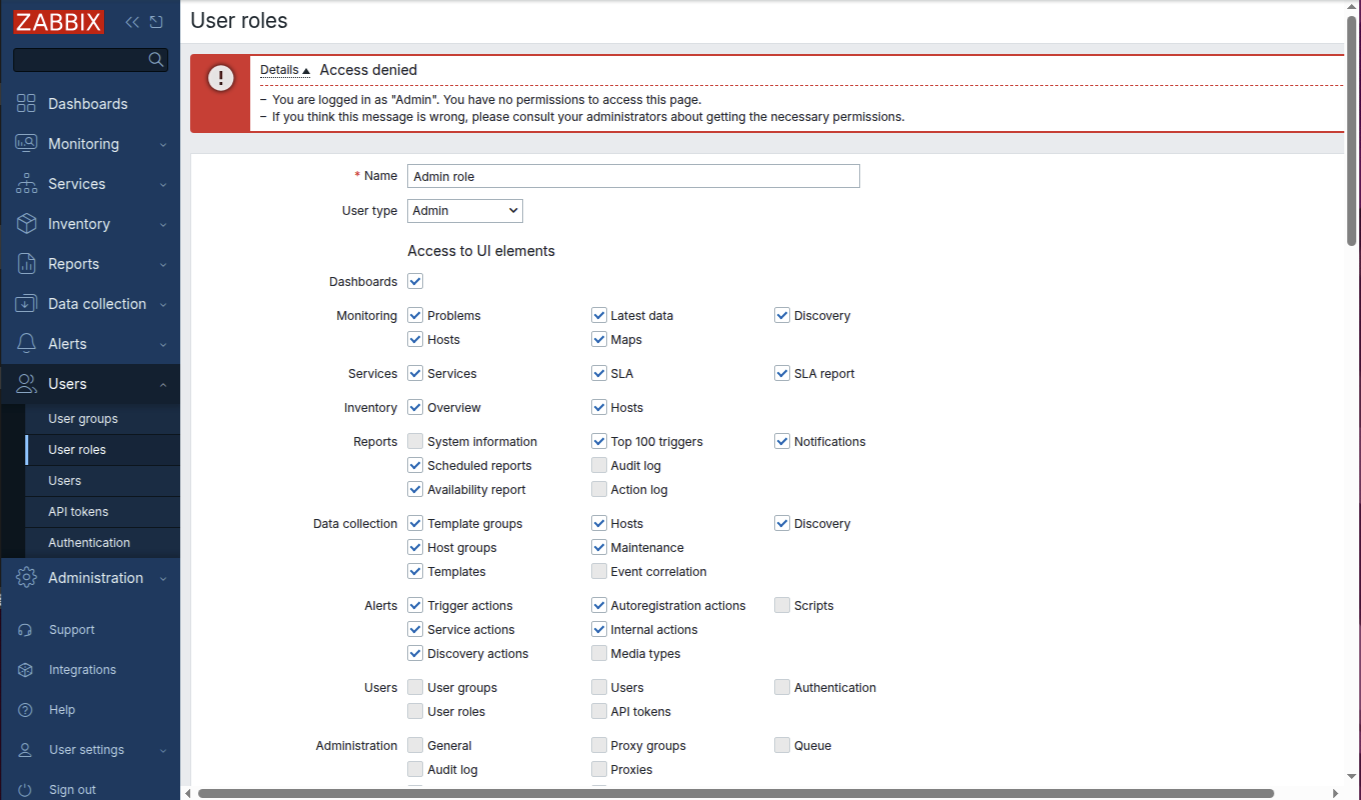Click the role Name input field
The width and height of the screenshot is (1361, 800).
tap(633, 176)
